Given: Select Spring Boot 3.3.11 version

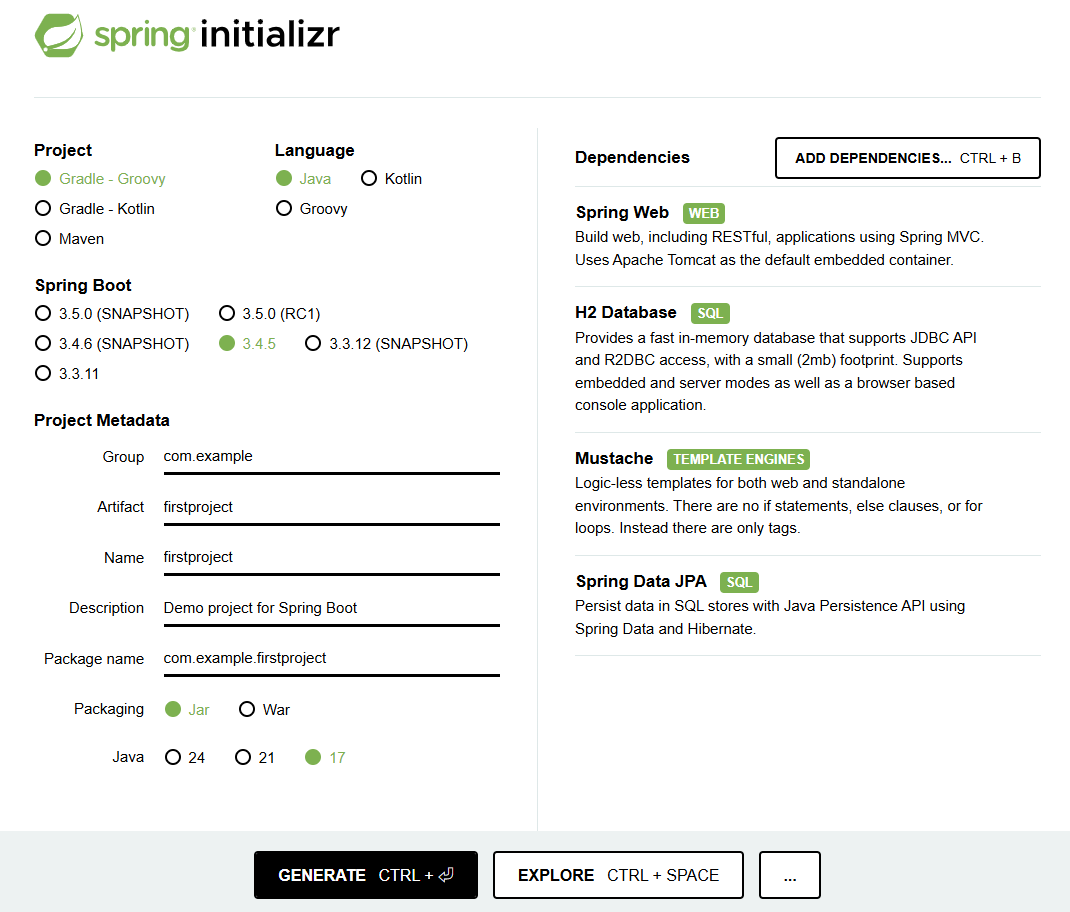Looking at the screenshot, I should click(x=67, y=374).
